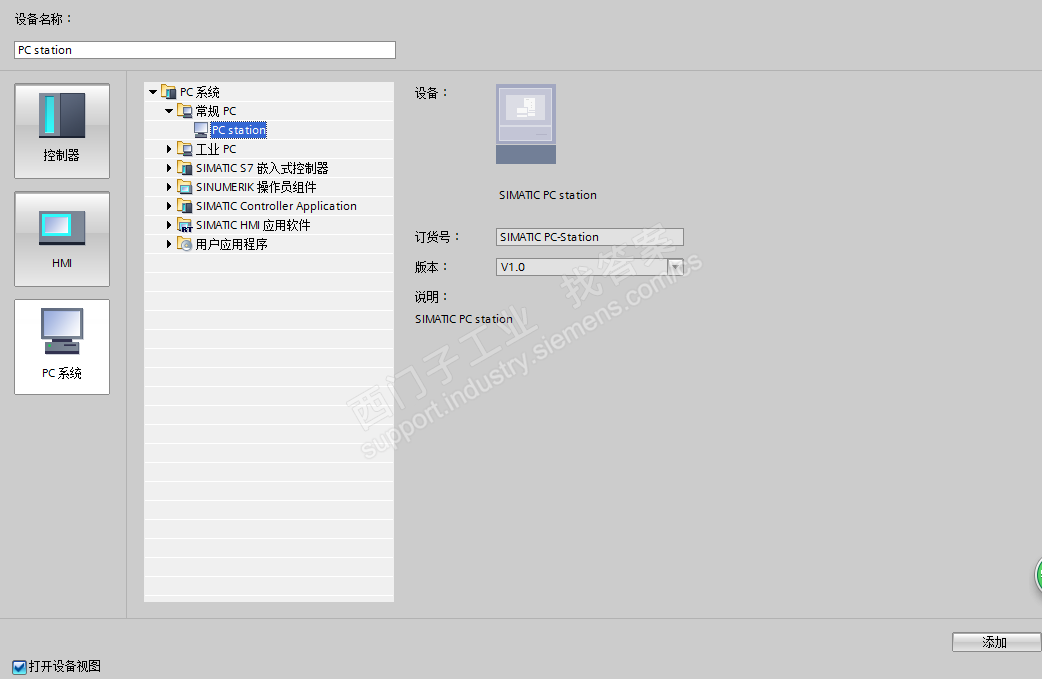This screenshot has height=679, width=1042.
Task: Select the 常规 PC tree label
Action: (x=216, y=111)
